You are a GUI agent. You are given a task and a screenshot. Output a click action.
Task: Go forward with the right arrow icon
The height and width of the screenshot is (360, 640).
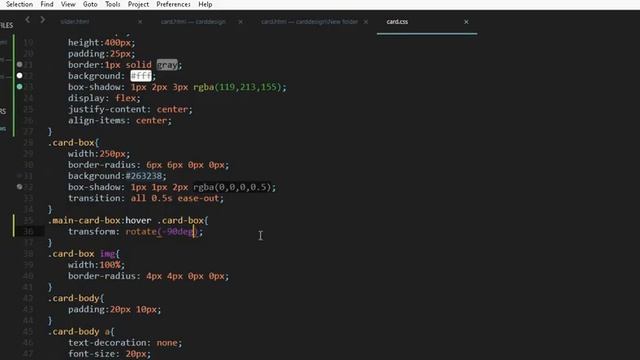(42, 20)
